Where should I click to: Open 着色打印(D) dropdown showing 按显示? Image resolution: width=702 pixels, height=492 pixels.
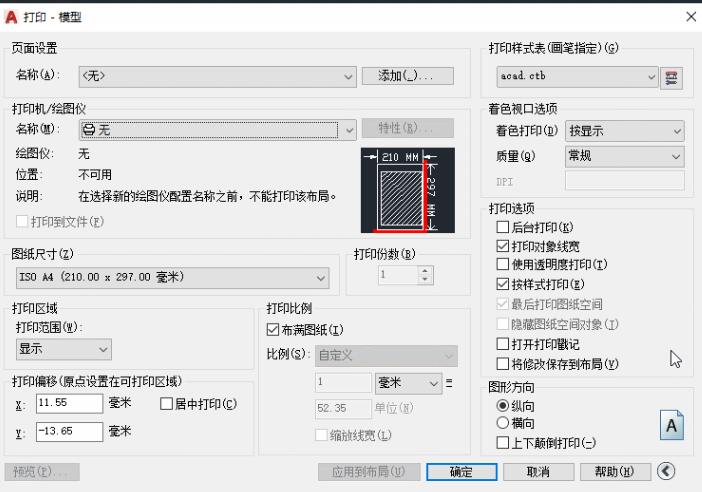click(x=625, y=131)
